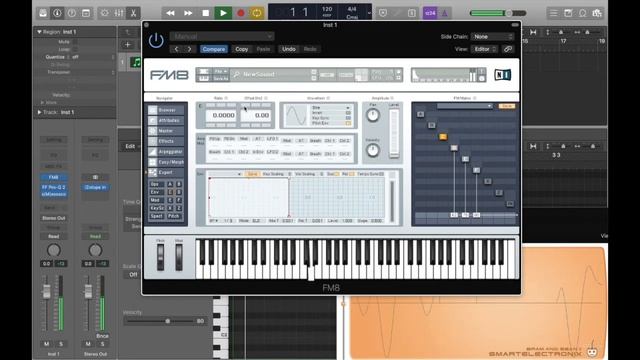Open Quick Help button in Logic toolbar

tap(71, 13)
